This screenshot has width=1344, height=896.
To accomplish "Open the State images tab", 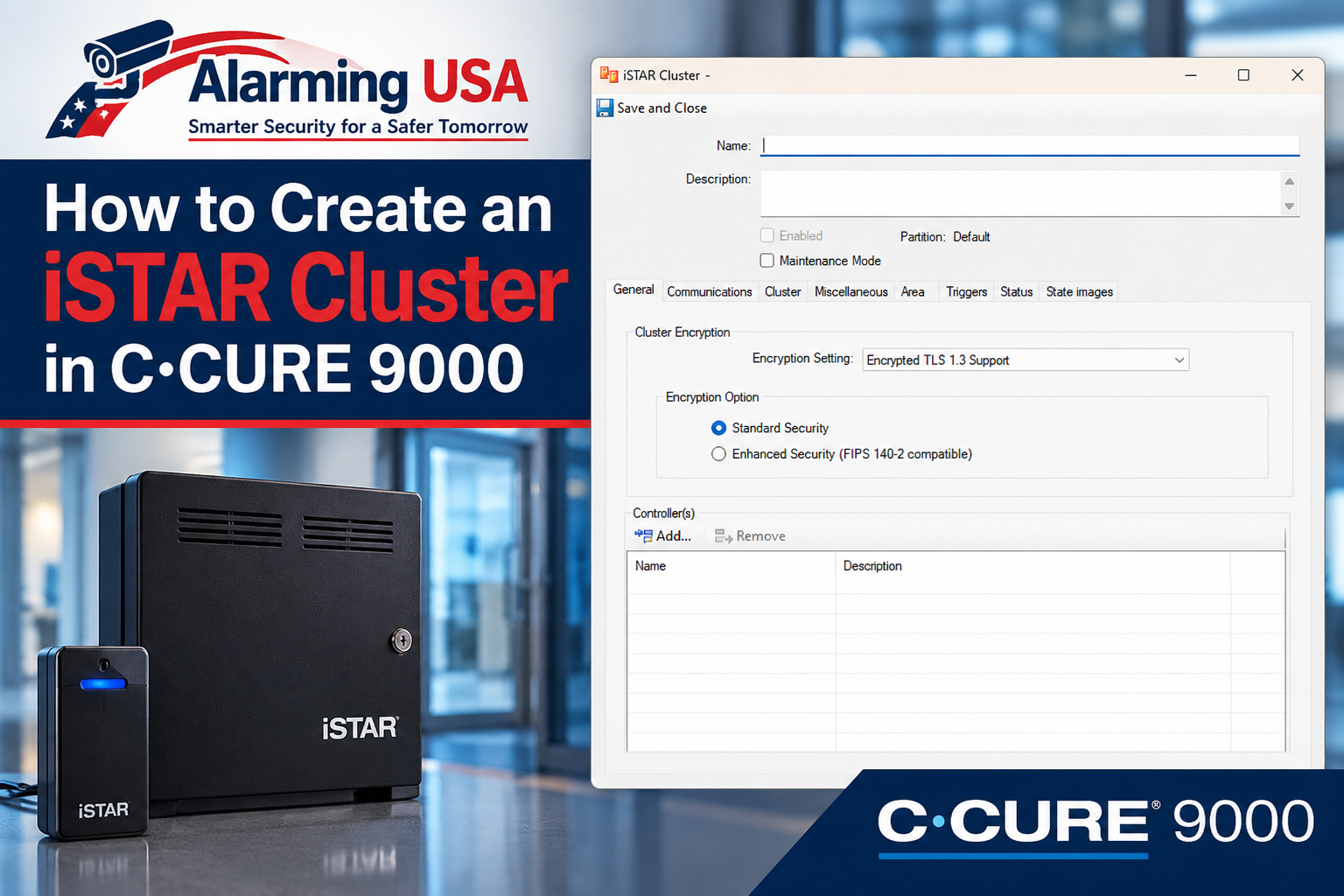I will coord(1080,291).
